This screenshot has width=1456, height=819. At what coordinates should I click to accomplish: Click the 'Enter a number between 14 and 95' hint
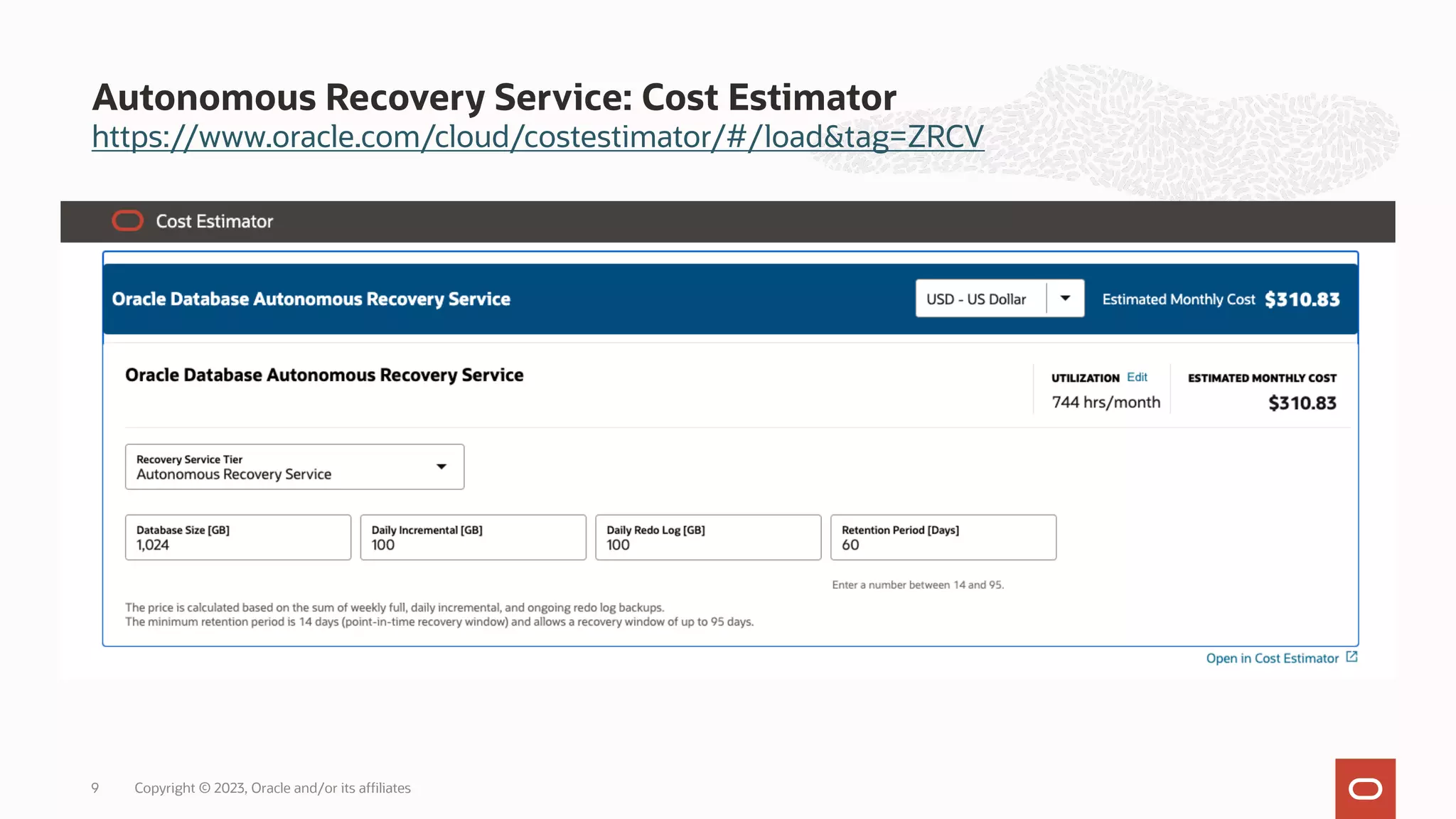[x=918, y=584]
